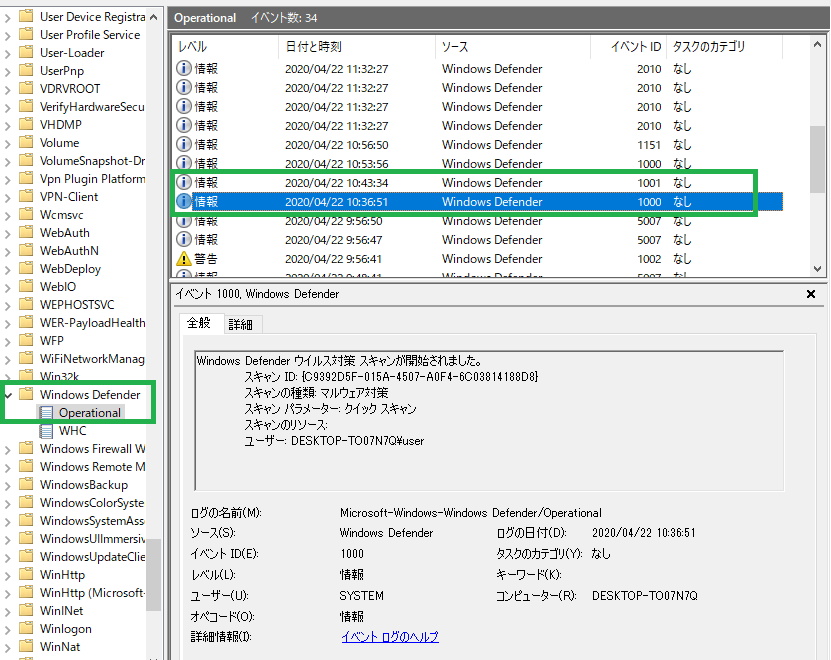Click the info icon of event 1151 row

click(x=183, y=144)
